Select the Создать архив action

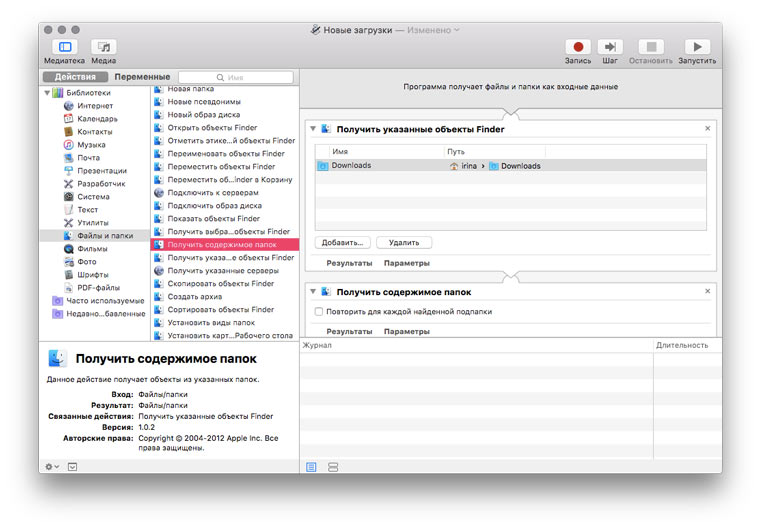[225, 297]
